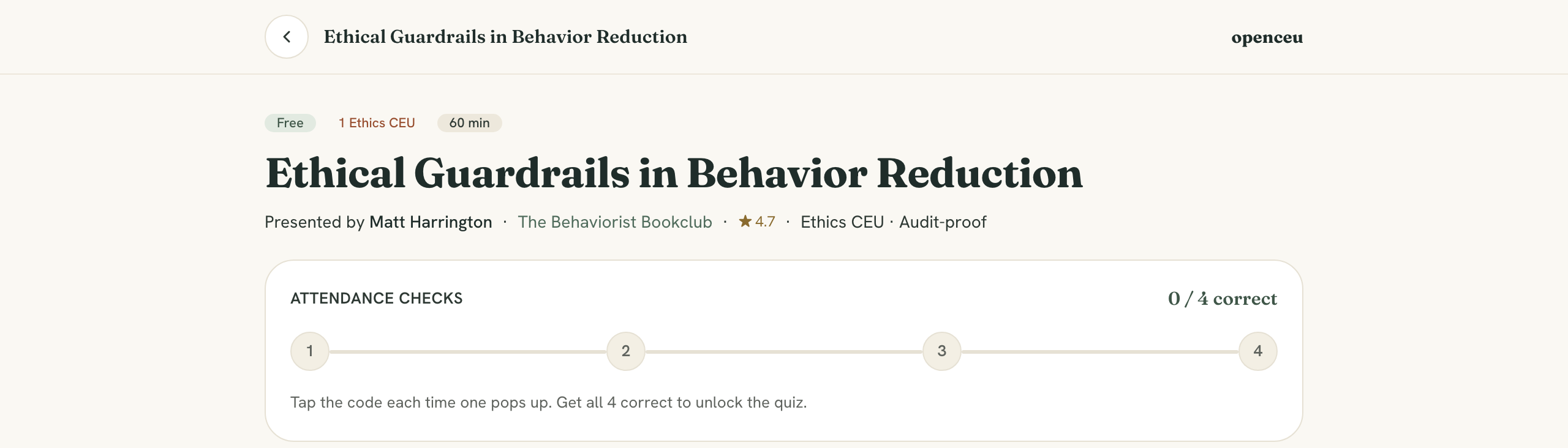The width and height of the screenshot is (1568, 448).
Task: Click the Ethics CEU · Audit-proof text
Action: 894,222
